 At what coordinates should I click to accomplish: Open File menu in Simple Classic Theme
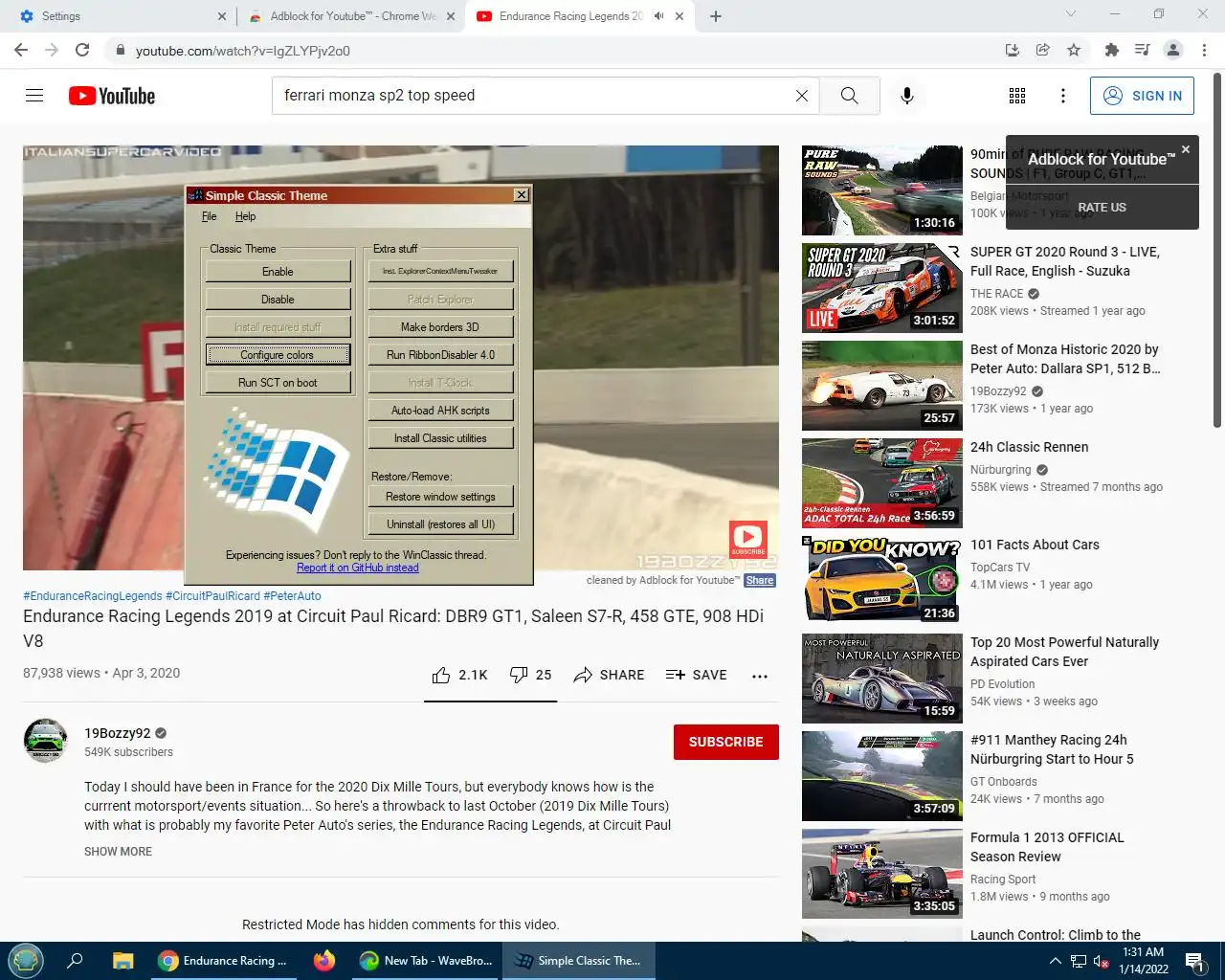click(x=210, y=216)
